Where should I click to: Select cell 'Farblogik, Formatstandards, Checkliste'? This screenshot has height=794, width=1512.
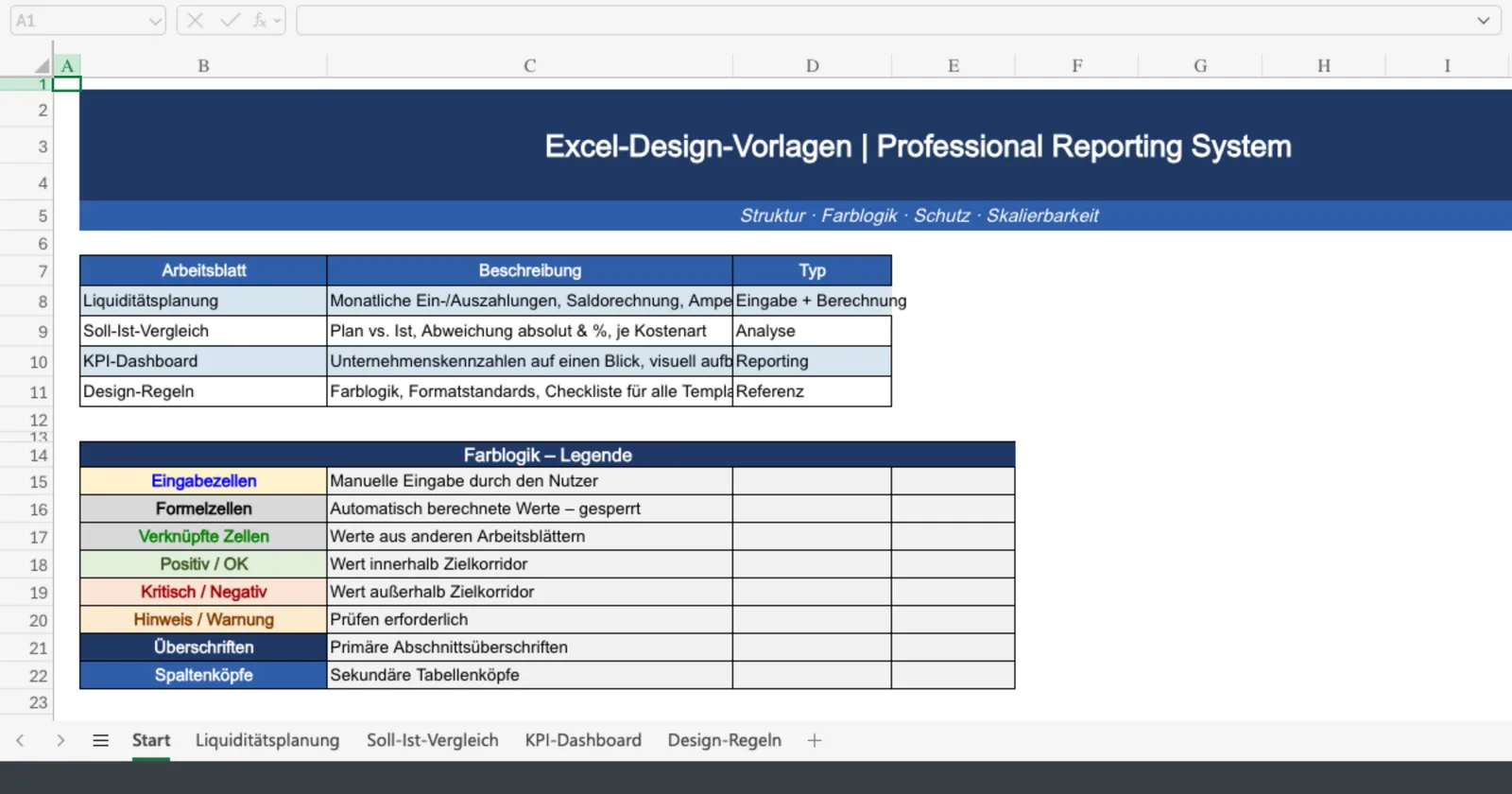coord(529,391)
